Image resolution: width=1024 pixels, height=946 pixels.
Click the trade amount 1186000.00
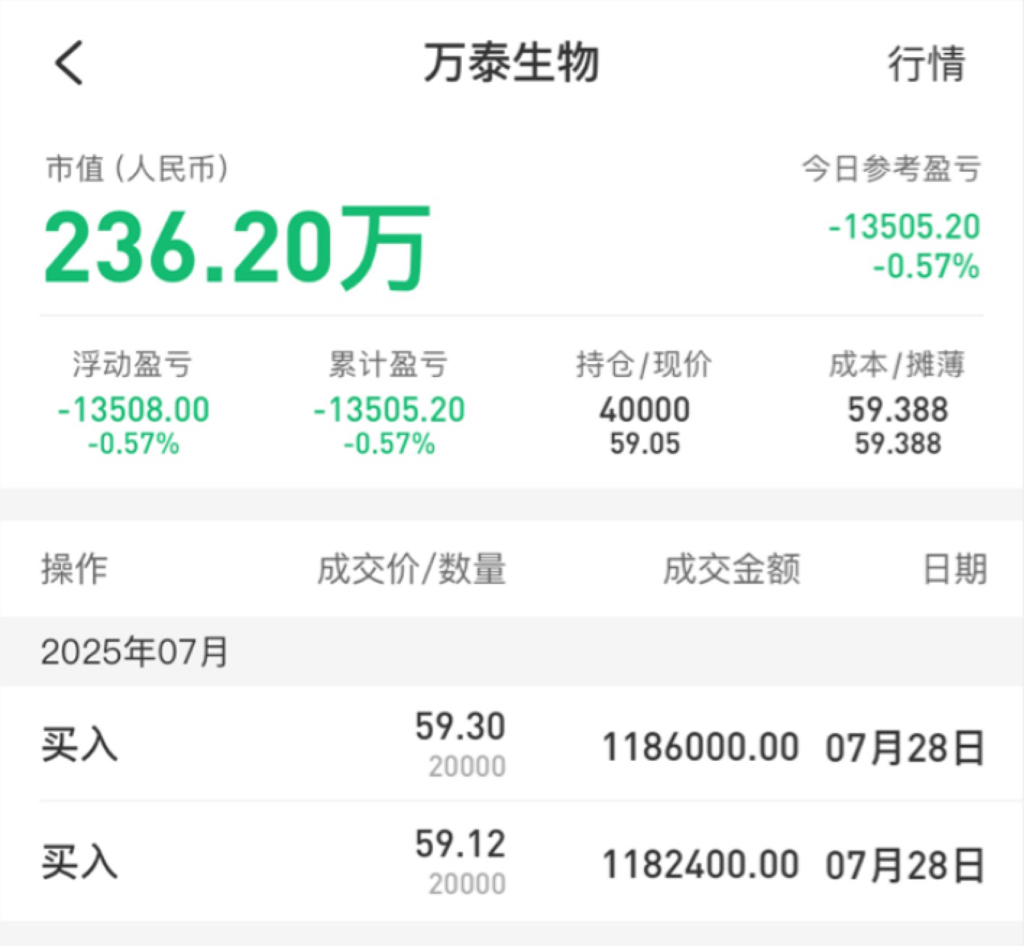coord(701,747)
